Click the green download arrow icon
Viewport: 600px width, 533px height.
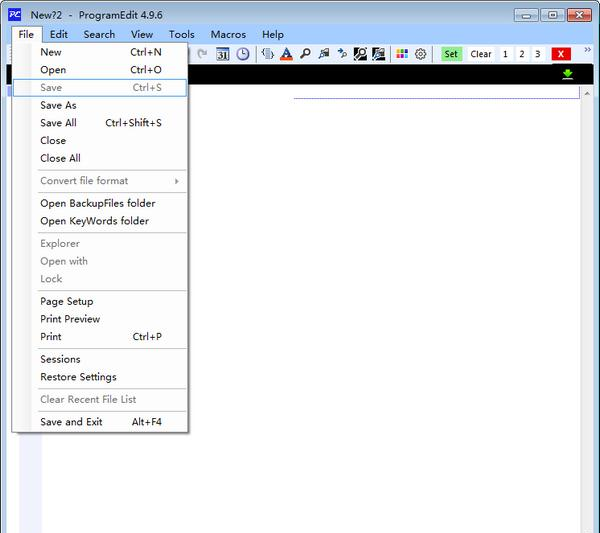pos(567,74)
